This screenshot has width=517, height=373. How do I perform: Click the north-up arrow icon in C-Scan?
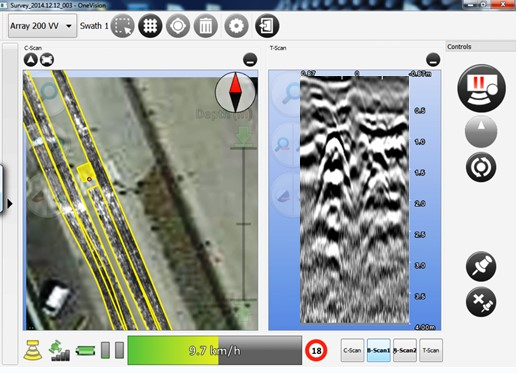31,60
